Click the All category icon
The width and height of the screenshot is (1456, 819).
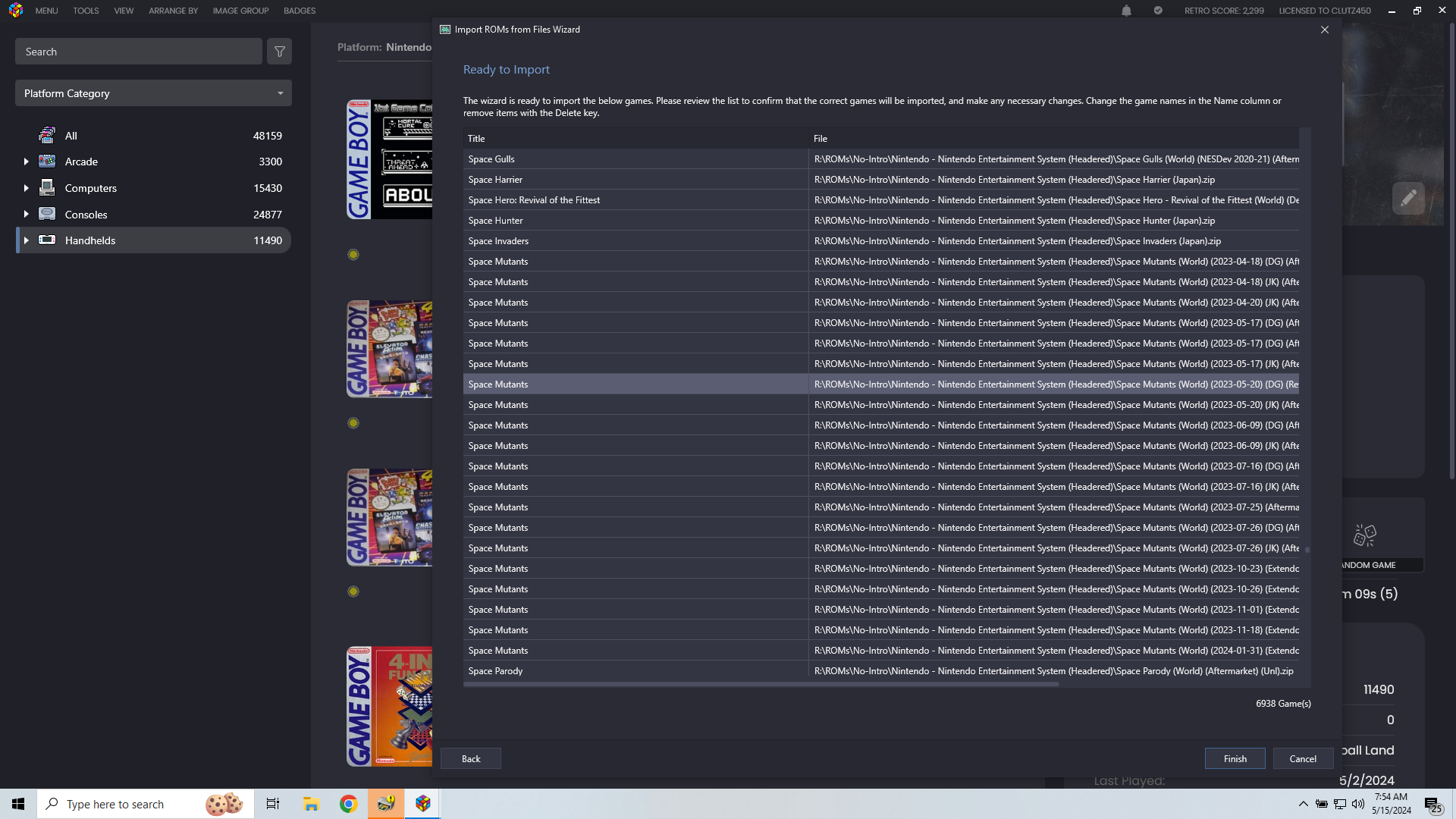(47, 135)
